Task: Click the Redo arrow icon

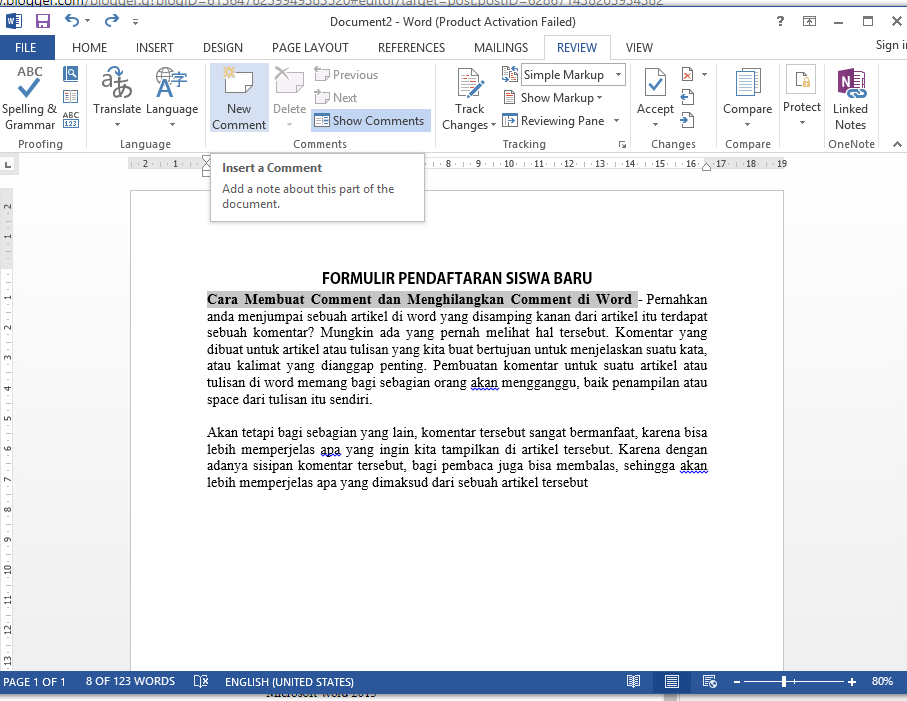Action: (x=111, y=21)
